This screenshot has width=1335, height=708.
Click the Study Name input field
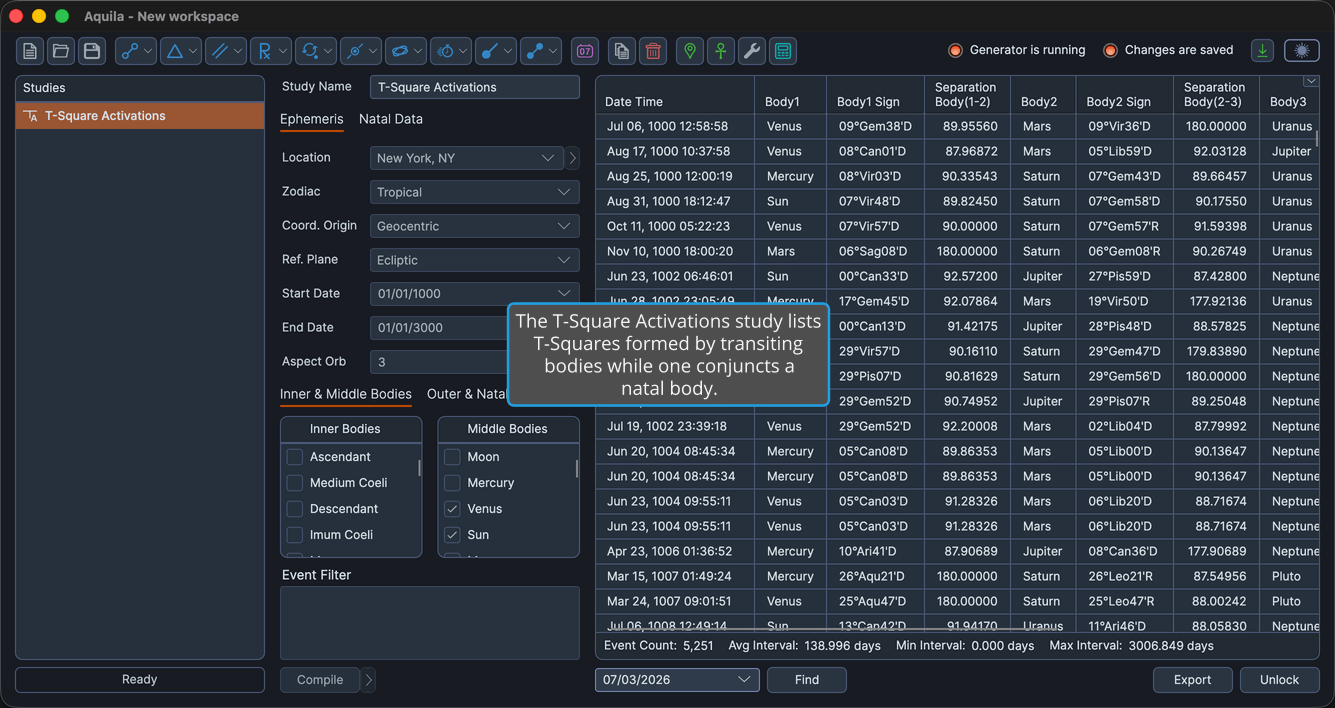click(474, 87)
